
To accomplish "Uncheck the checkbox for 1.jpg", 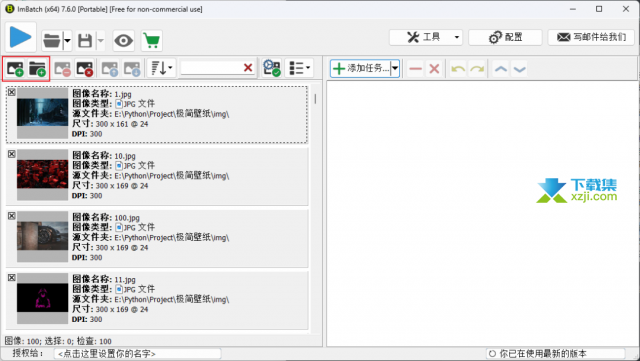I will 12,92.
